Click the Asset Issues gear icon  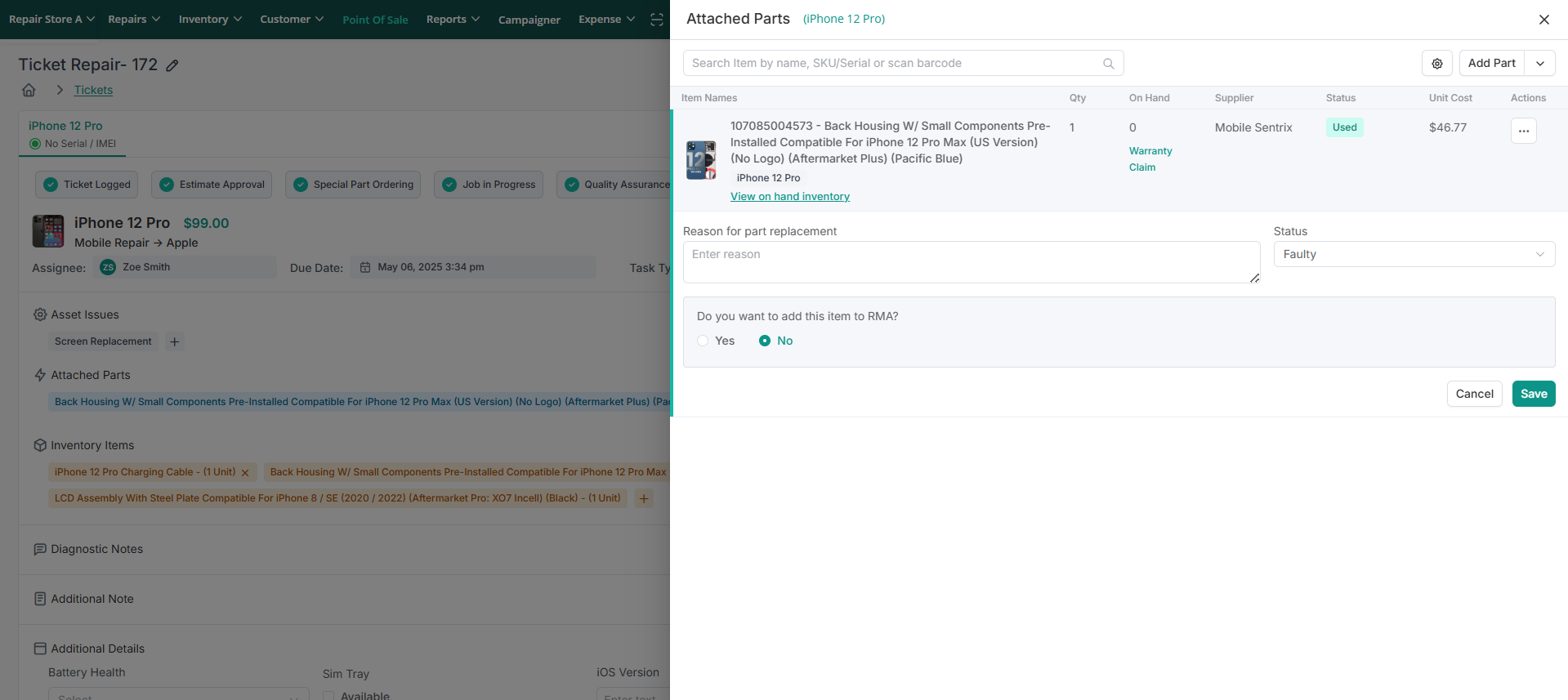tap(40, 314)
